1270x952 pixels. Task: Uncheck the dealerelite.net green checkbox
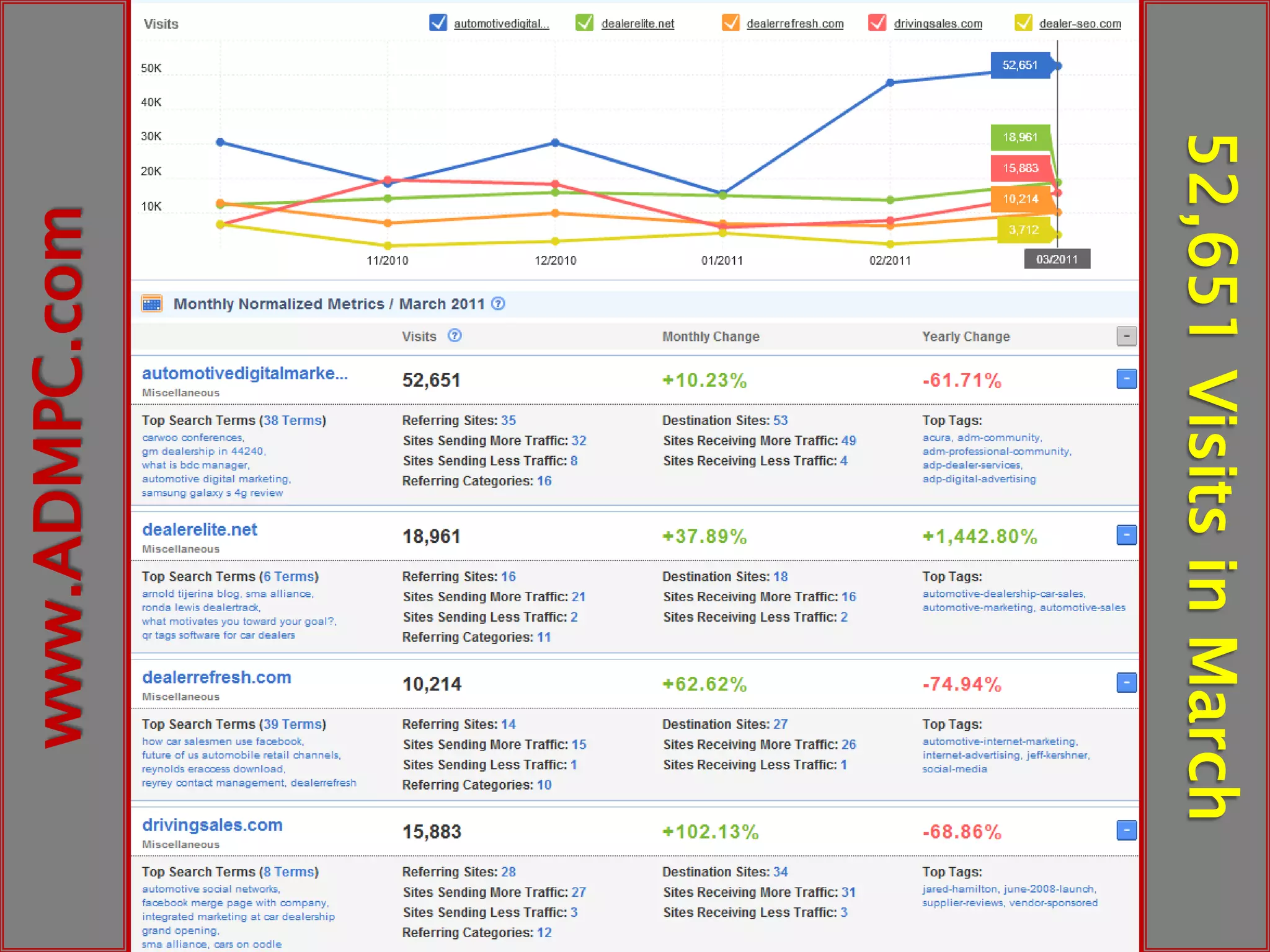click(584, 23)
